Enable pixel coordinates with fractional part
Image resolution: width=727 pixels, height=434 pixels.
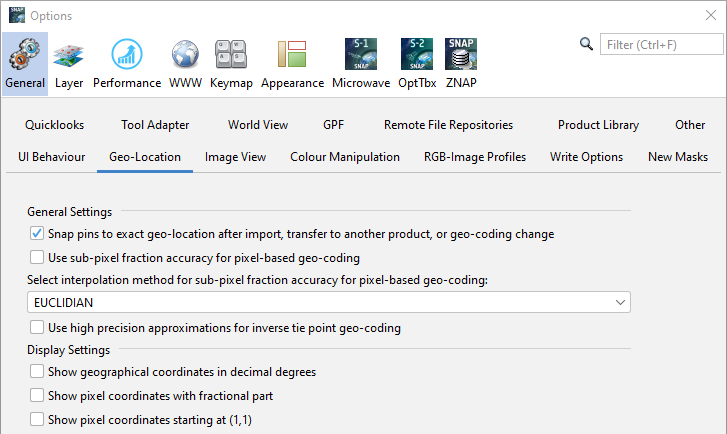tap(37, 396)
